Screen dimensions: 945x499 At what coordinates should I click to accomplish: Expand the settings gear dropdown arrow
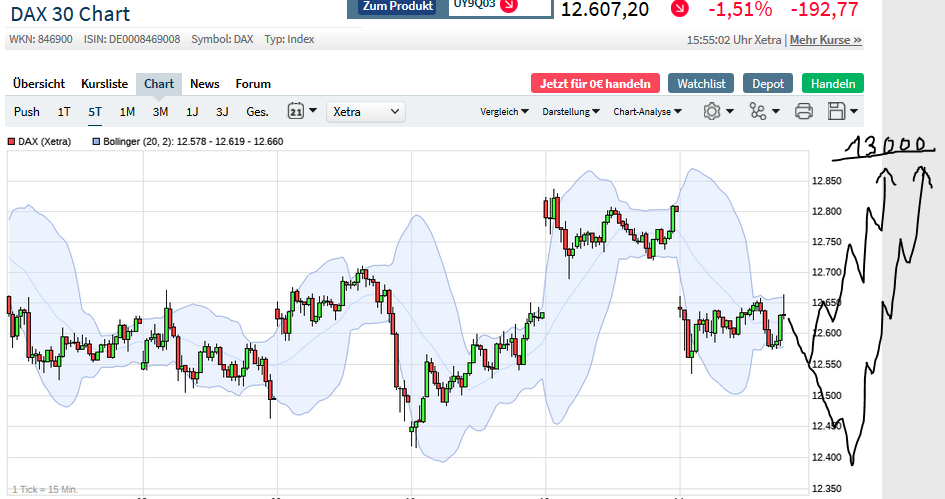(x=730, y=111)
